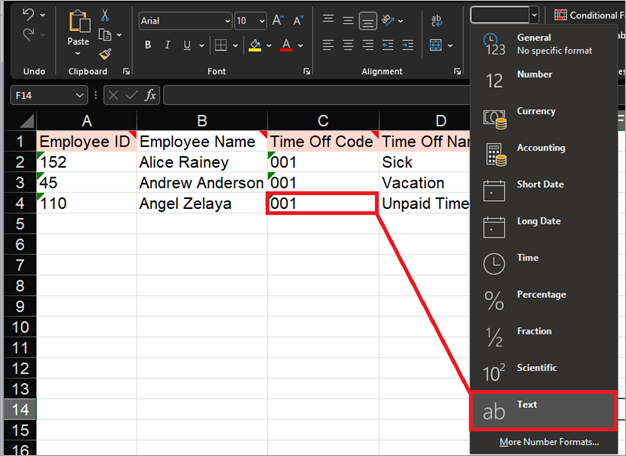This screenshot has width=626, height=456.
Task: Choose Number format option
Action: (x=544, y=81)
